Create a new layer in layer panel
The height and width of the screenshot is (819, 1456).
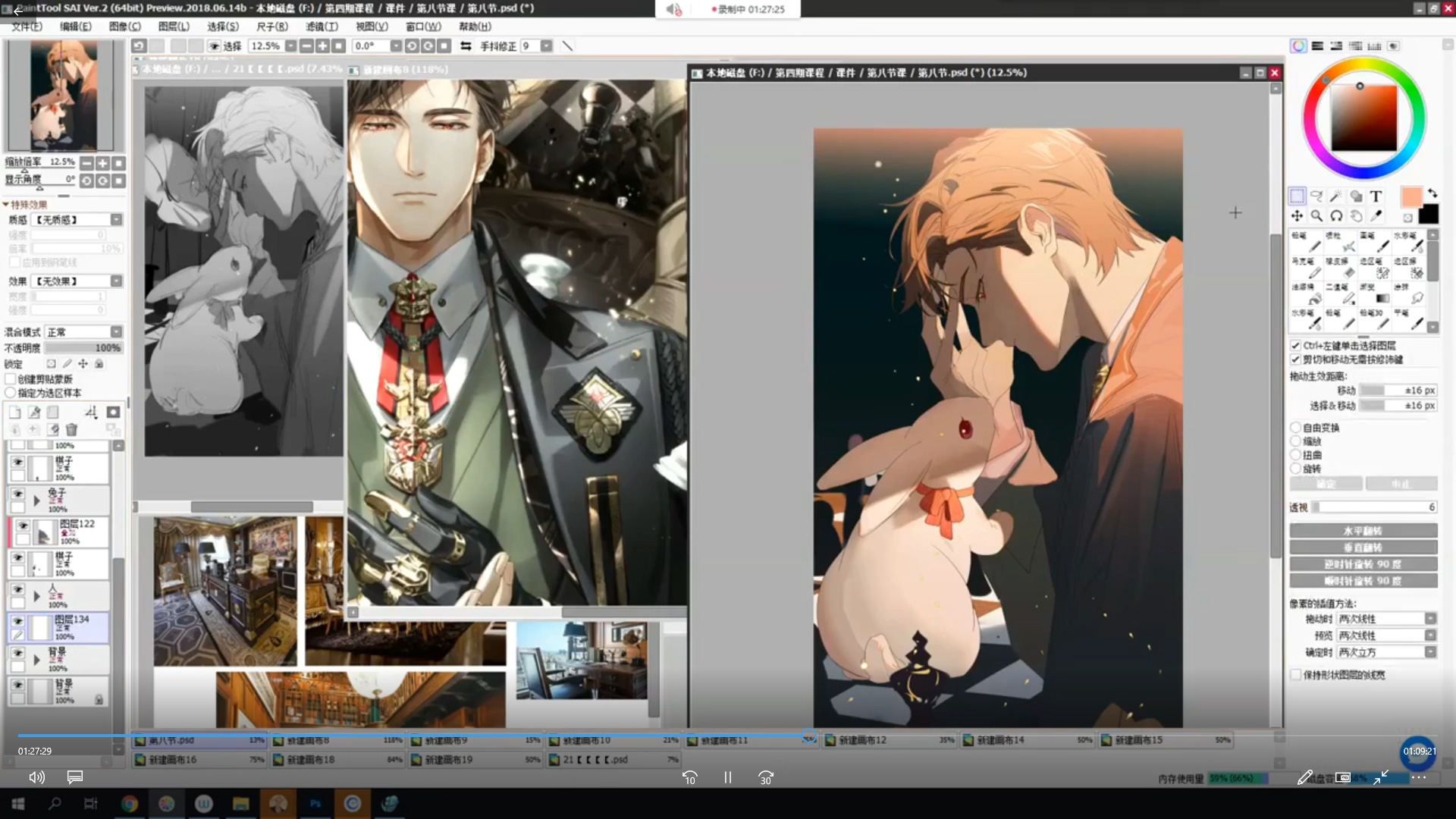(x=14, y=412)
